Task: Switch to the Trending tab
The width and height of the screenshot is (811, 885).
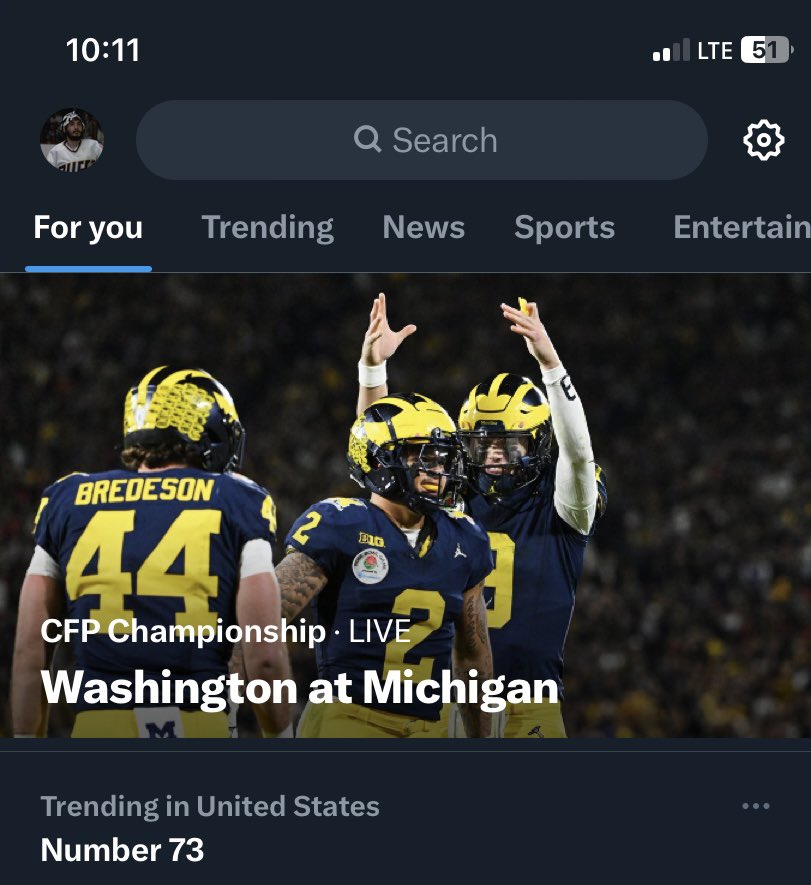Action: [268, 227]
